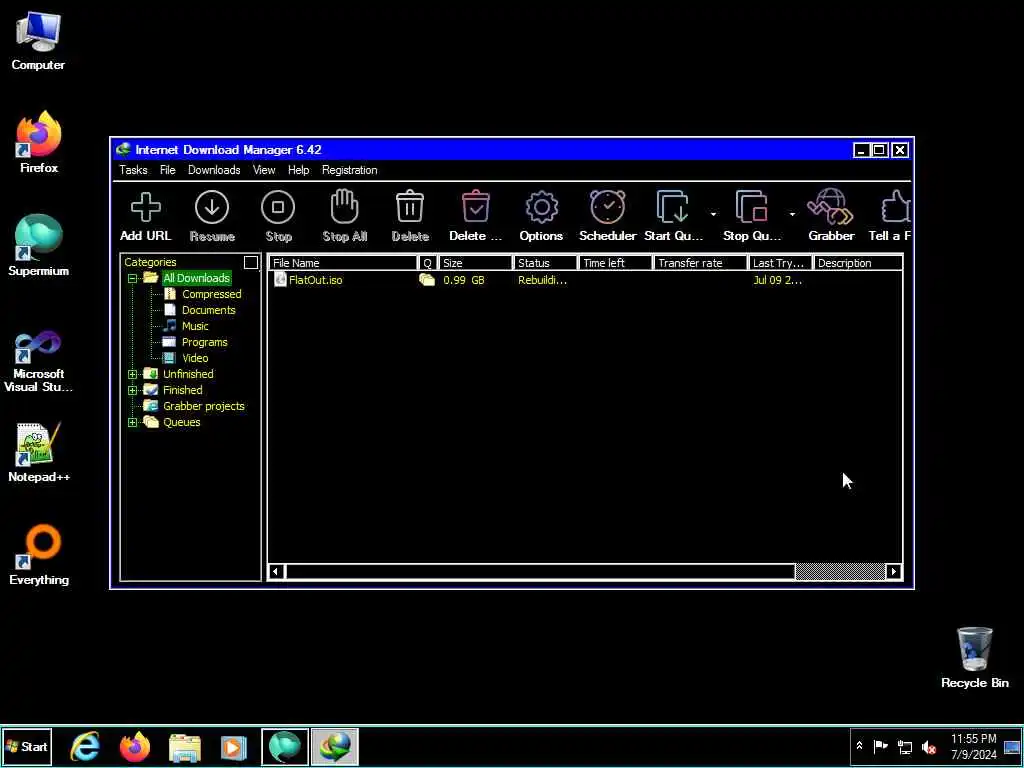Screen dimensions: 1024x768
Task: Open the View menu
Action: (x=264, y=170)
